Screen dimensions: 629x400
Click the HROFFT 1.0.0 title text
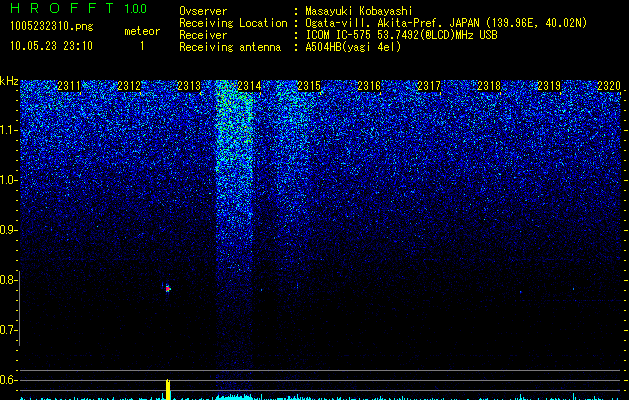[78, 8]
